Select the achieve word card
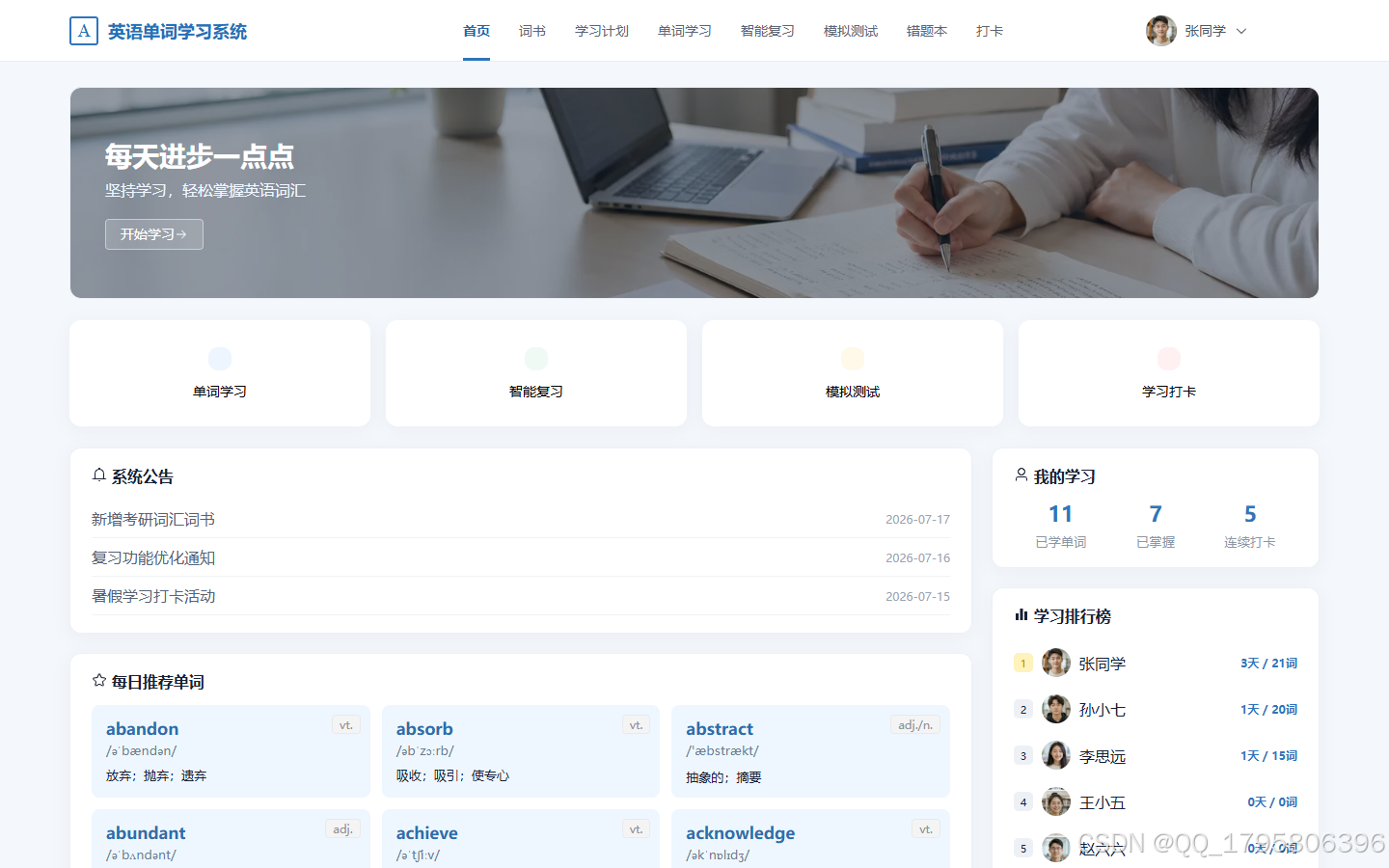 521,839
